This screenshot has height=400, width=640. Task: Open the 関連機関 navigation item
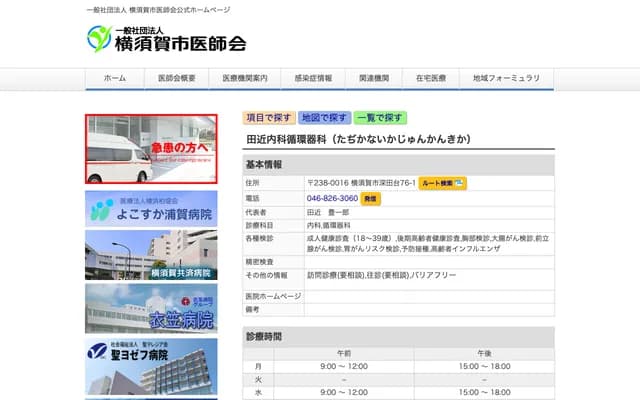[x=369, y=78]
